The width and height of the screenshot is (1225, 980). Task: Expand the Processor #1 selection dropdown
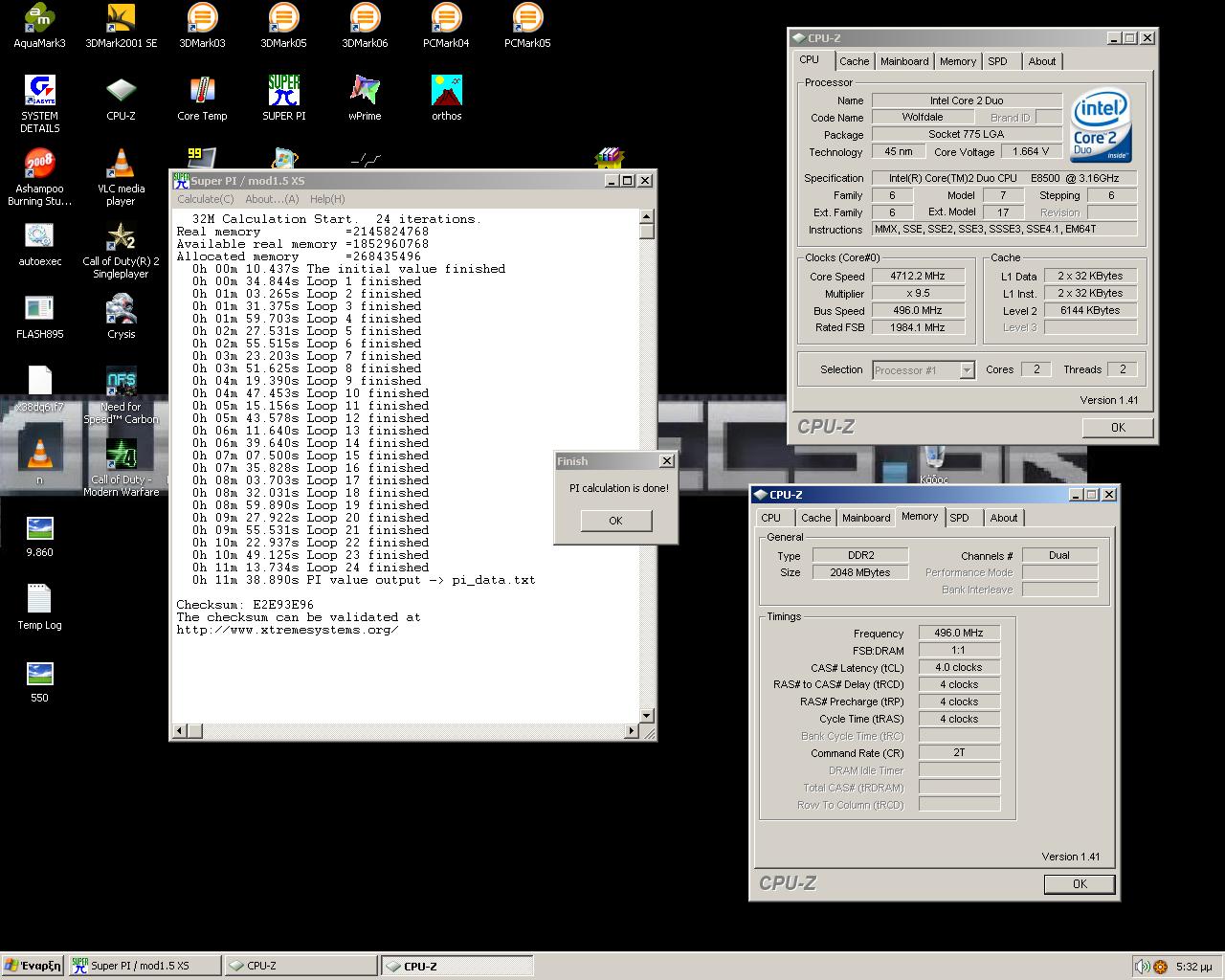click(x=967, y=370)
